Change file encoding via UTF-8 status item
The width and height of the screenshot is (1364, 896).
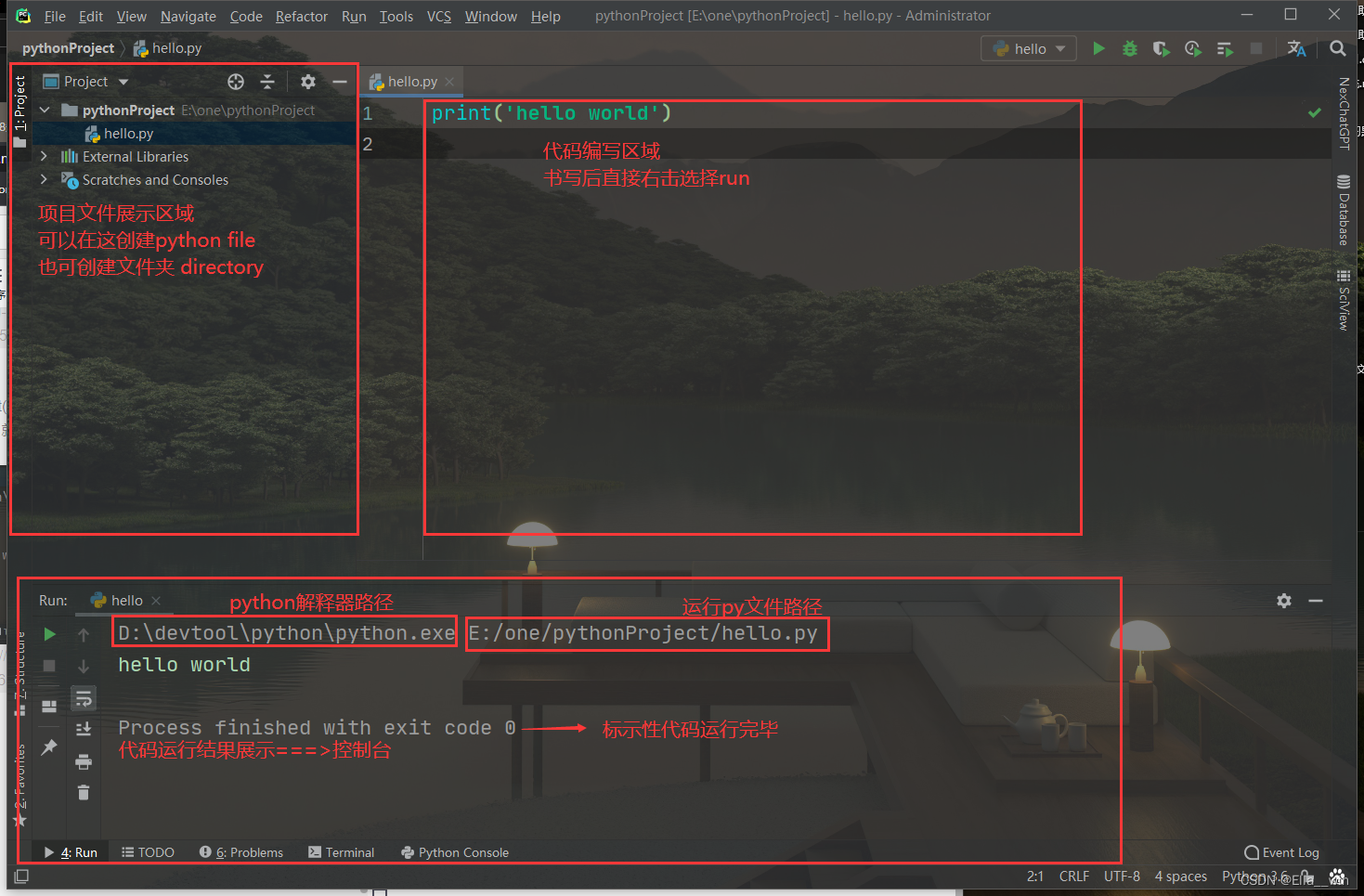[x=1122, y=876]
